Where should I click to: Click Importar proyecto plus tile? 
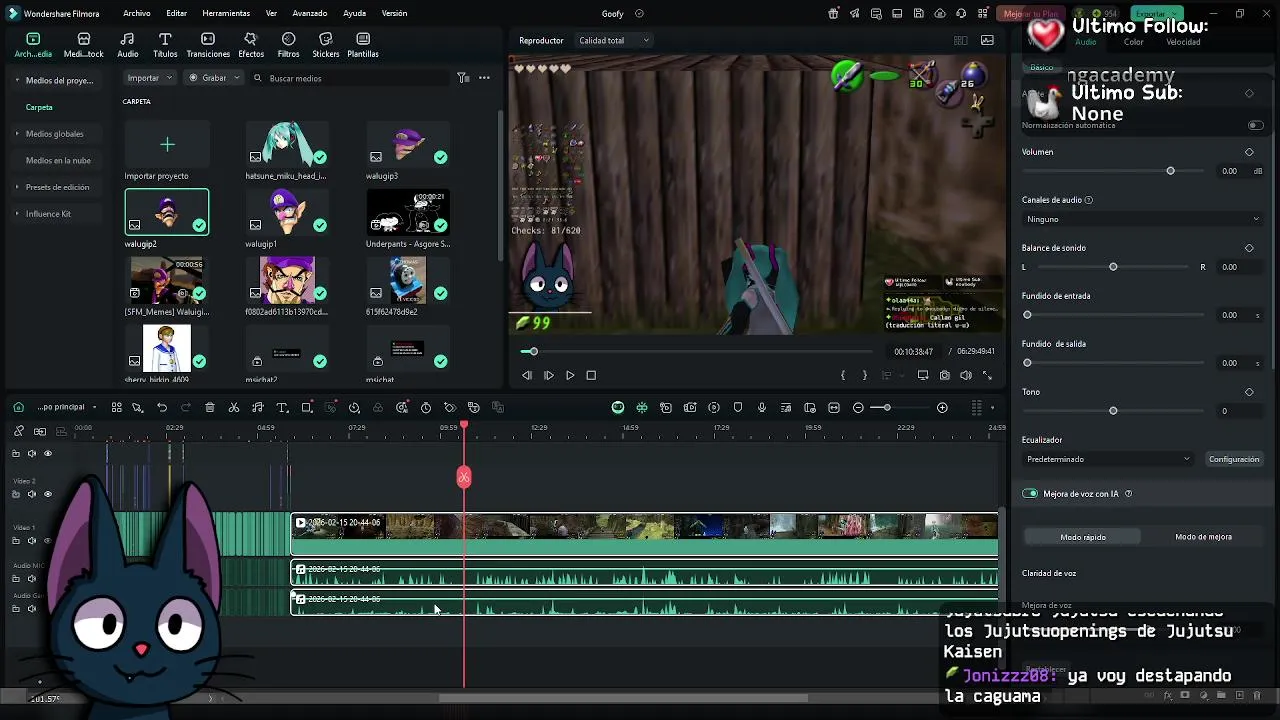[167, 145]
